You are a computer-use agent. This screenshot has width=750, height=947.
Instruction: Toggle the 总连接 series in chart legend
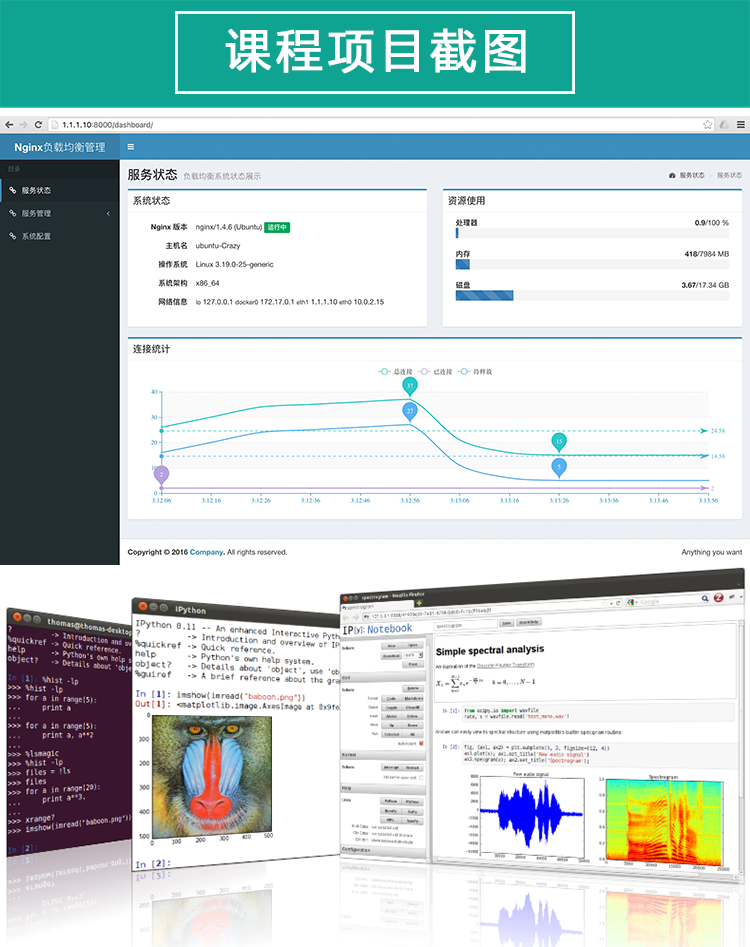[396, 371]
